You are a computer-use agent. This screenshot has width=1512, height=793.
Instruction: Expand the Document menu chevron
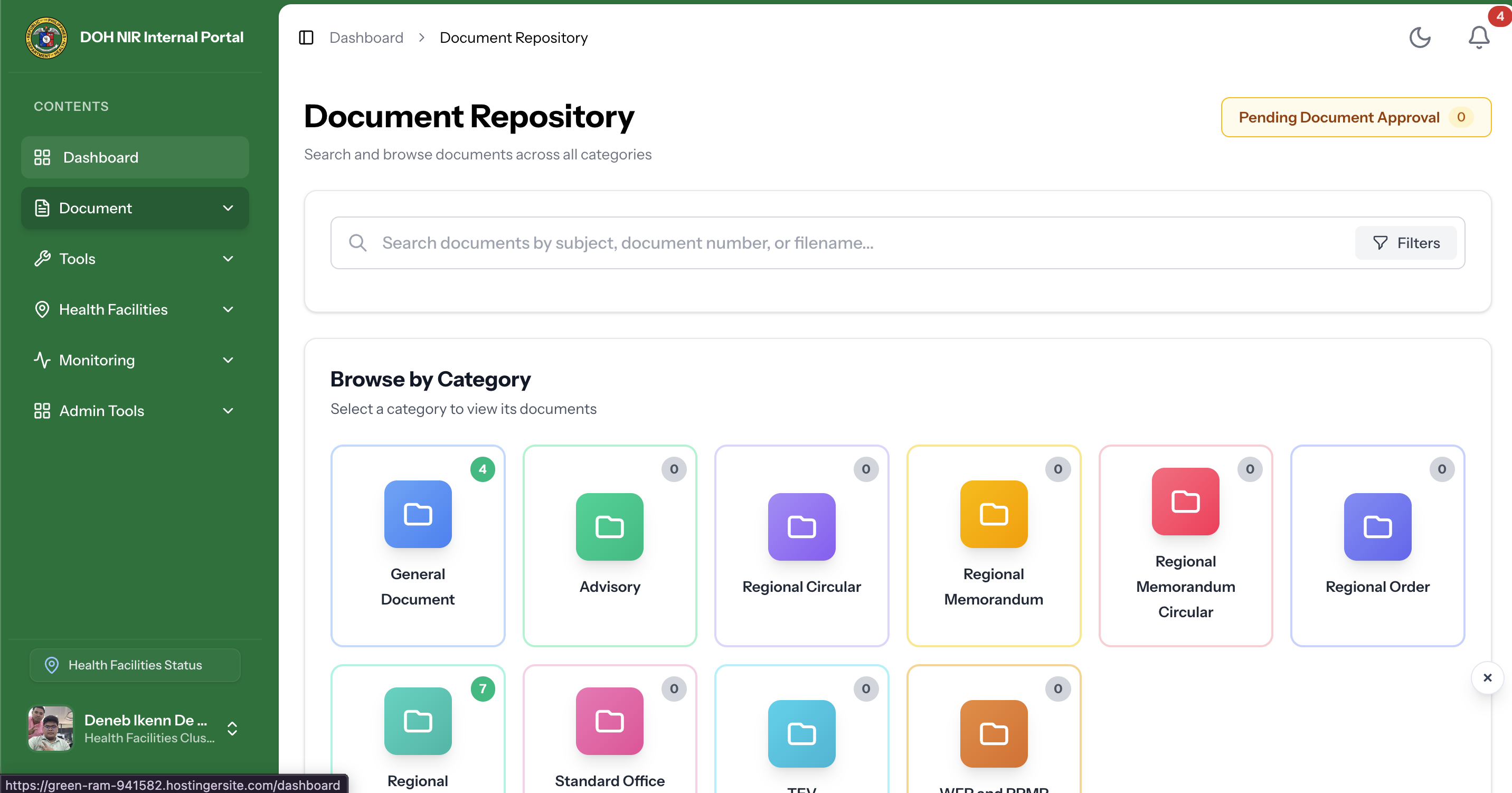pos(228,209)
